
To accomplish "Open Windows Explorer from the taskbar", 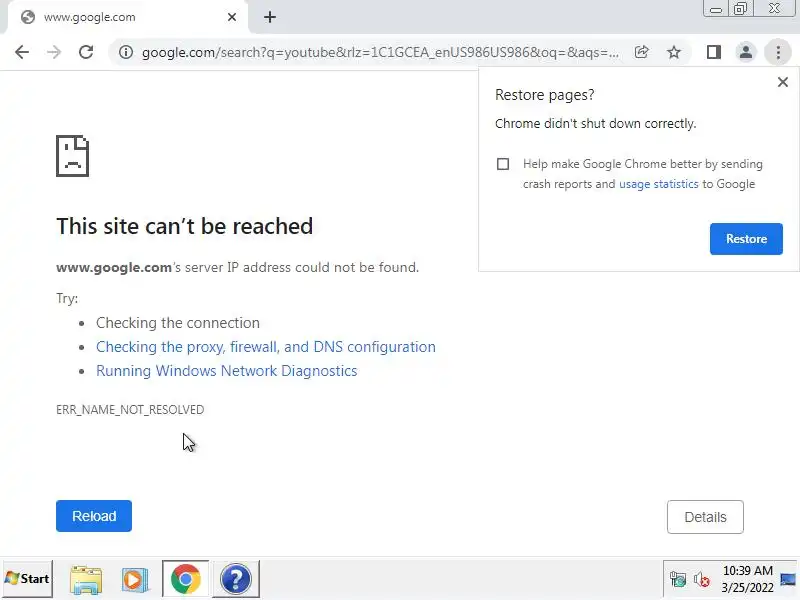I will [86, 579].
